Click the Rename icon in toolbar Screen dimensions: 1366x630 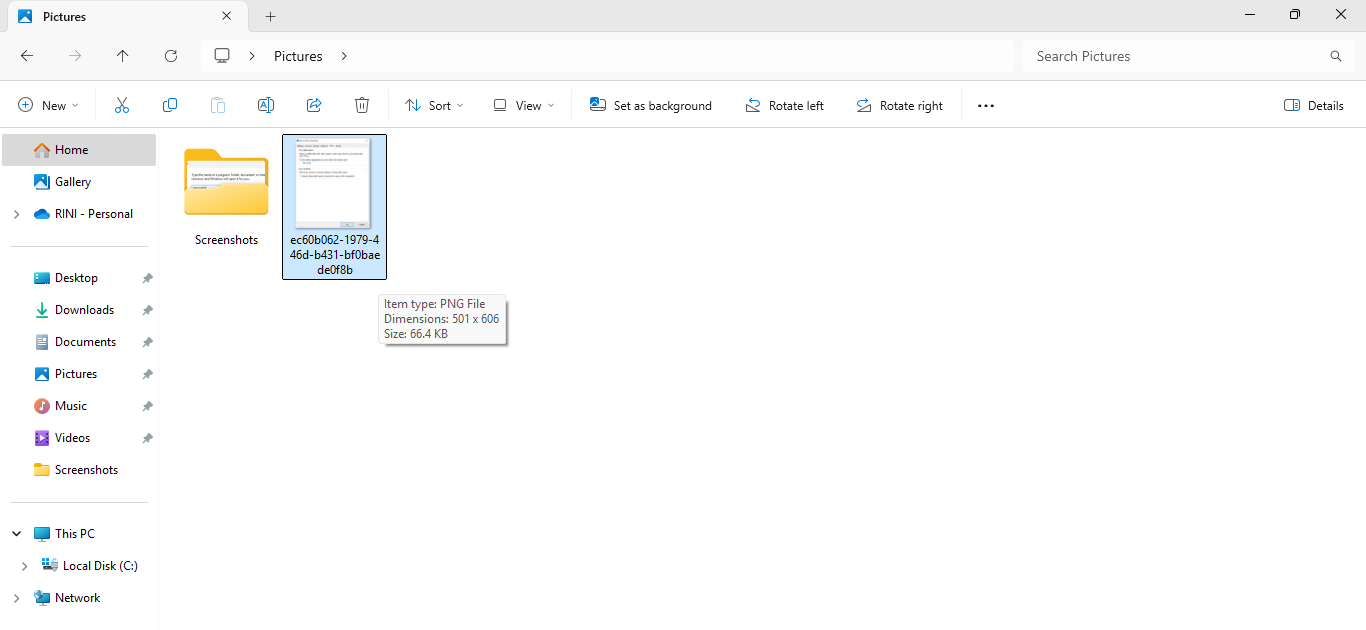coord(266,105)
